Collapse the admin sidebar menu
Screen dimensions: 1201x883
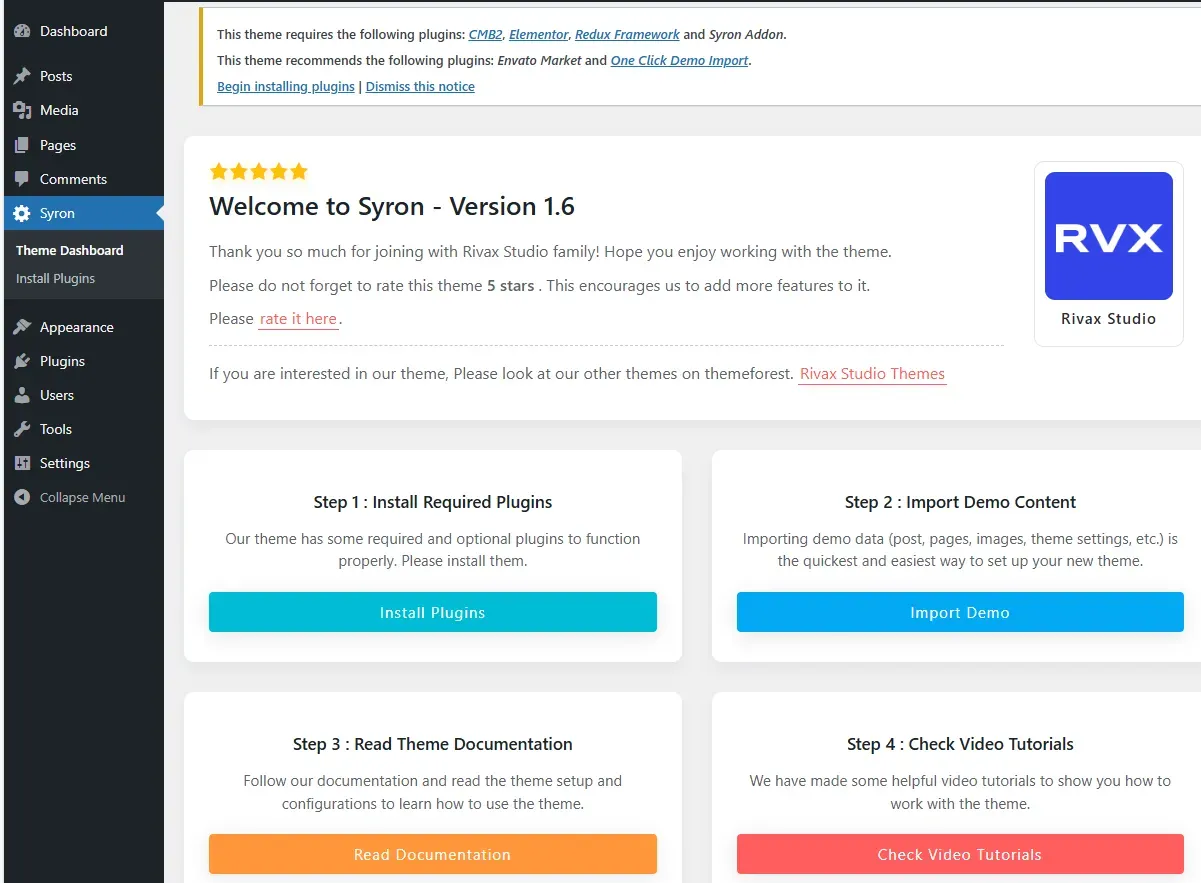pos(82,497)
